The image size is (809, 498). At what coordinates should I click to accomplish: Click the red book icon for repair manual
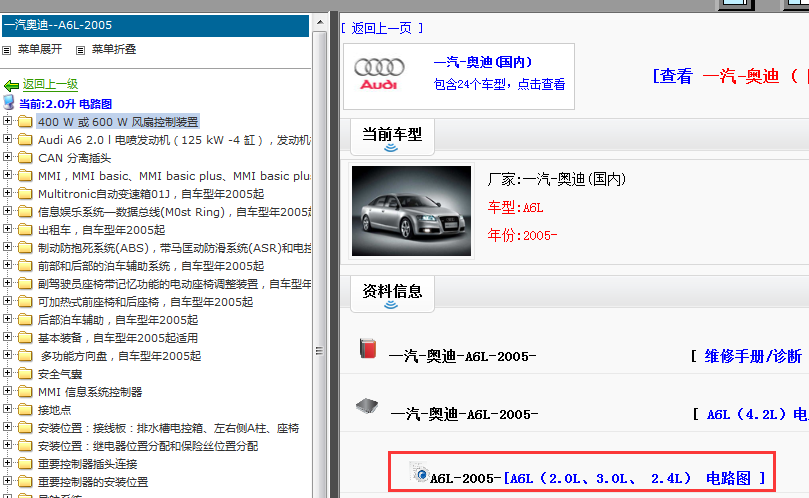pyautogui.click(x=368, y=348)
